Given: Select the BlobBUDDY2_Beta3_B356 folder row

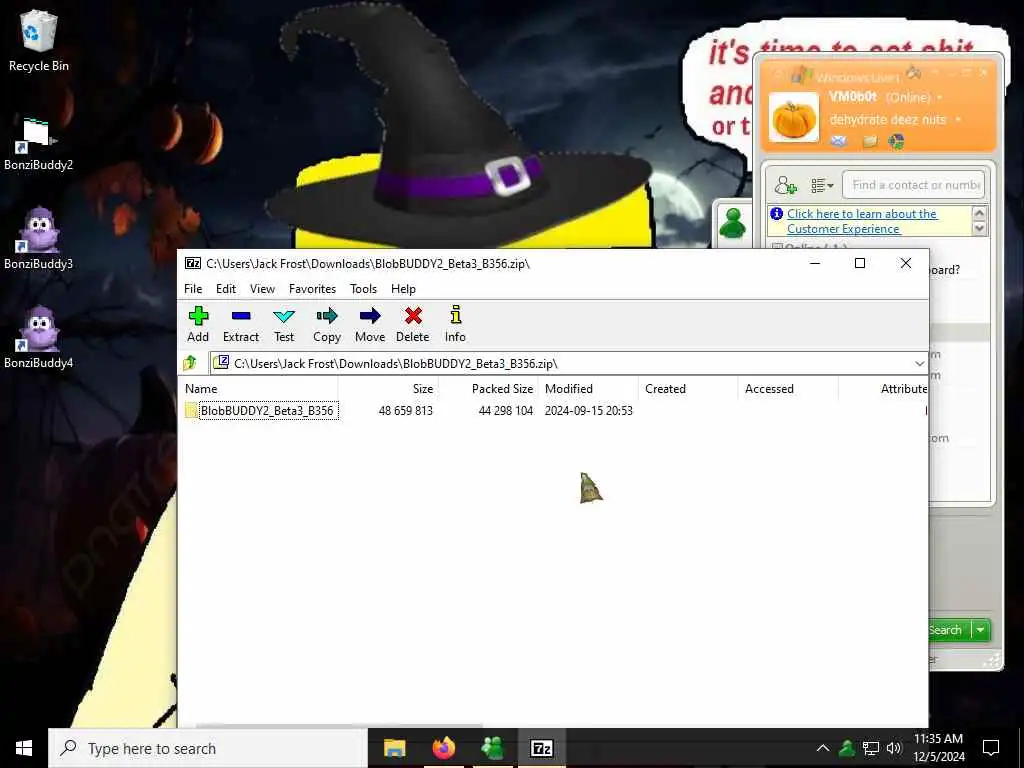Looking at the screenshot, I should click(x=552, y=411).
